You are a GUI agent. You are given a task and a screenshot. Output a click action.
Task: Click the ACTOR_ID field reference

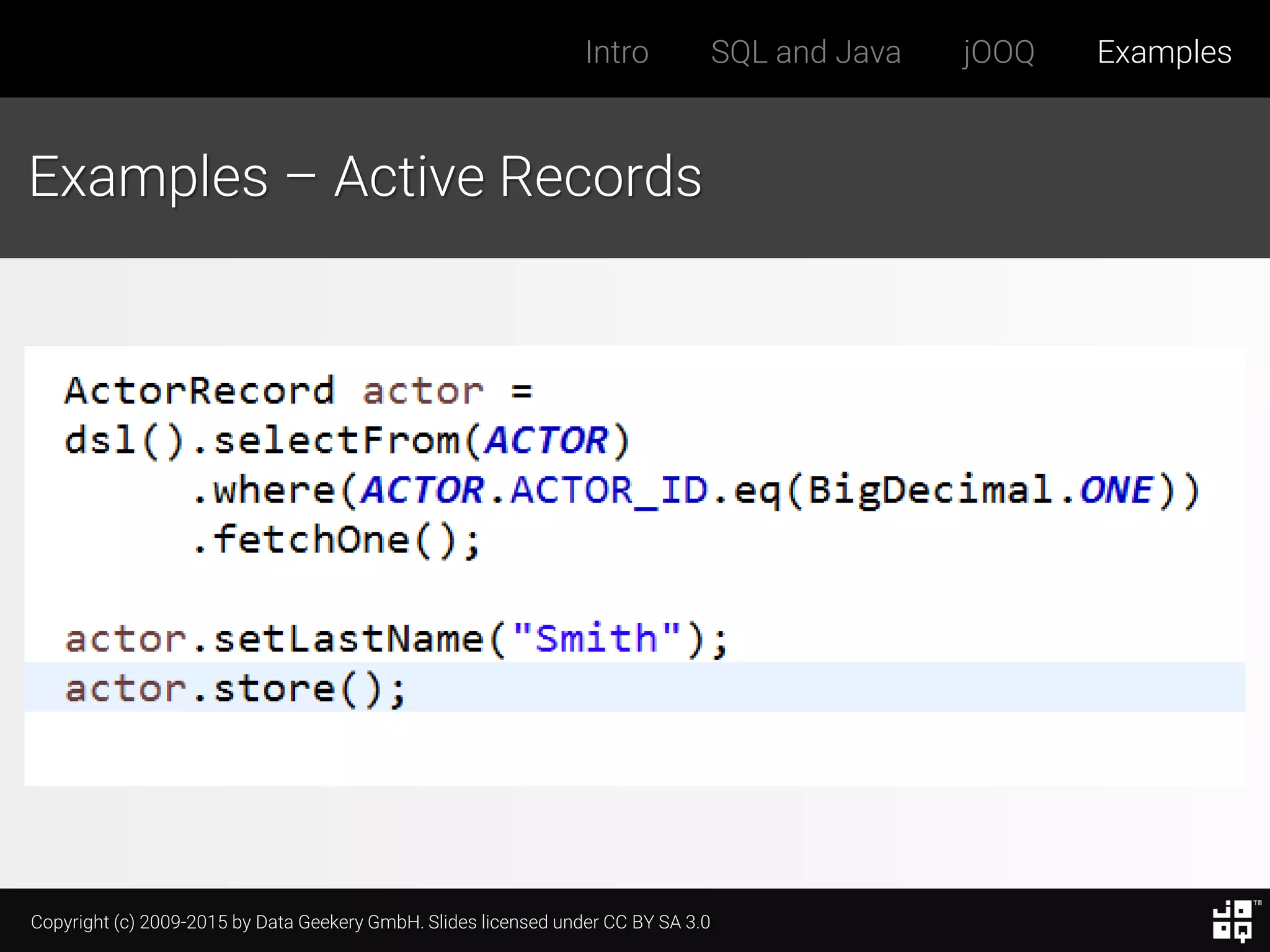pos(609,490)
